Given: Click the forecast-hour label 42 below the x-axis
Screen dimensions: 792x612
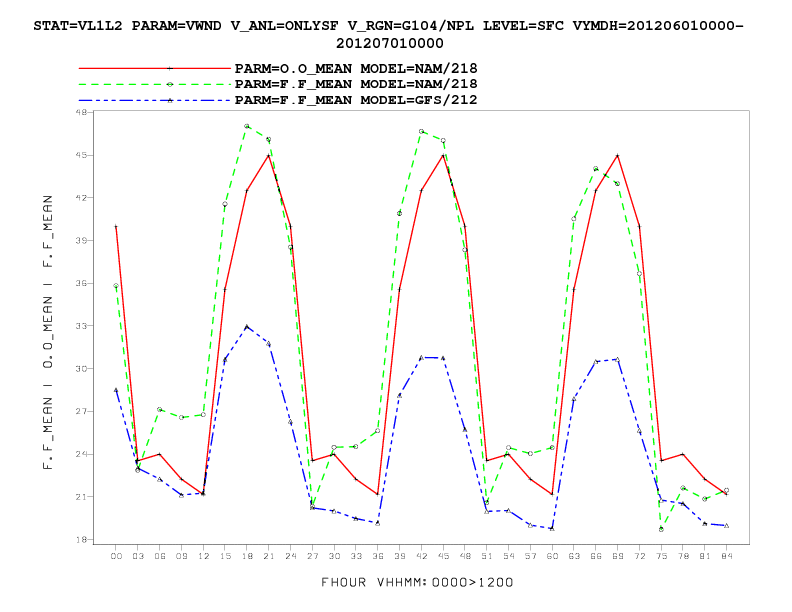Looking at the screenshot, I should point(421,556).
